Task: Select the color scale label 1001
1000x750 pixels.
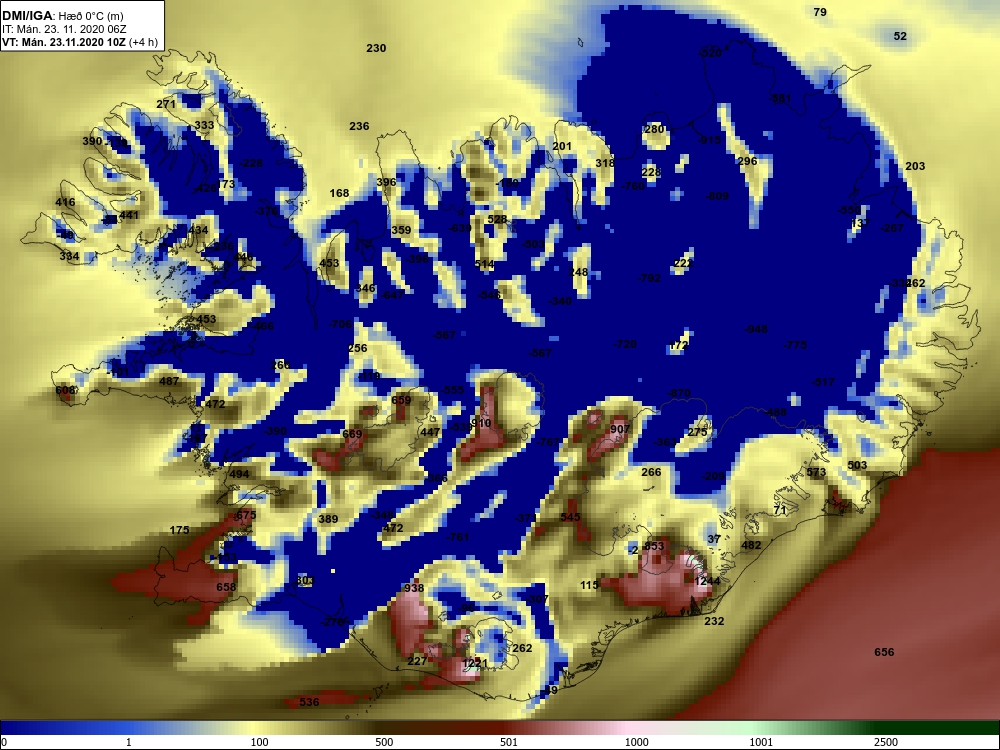Action: tap(761, 742)
